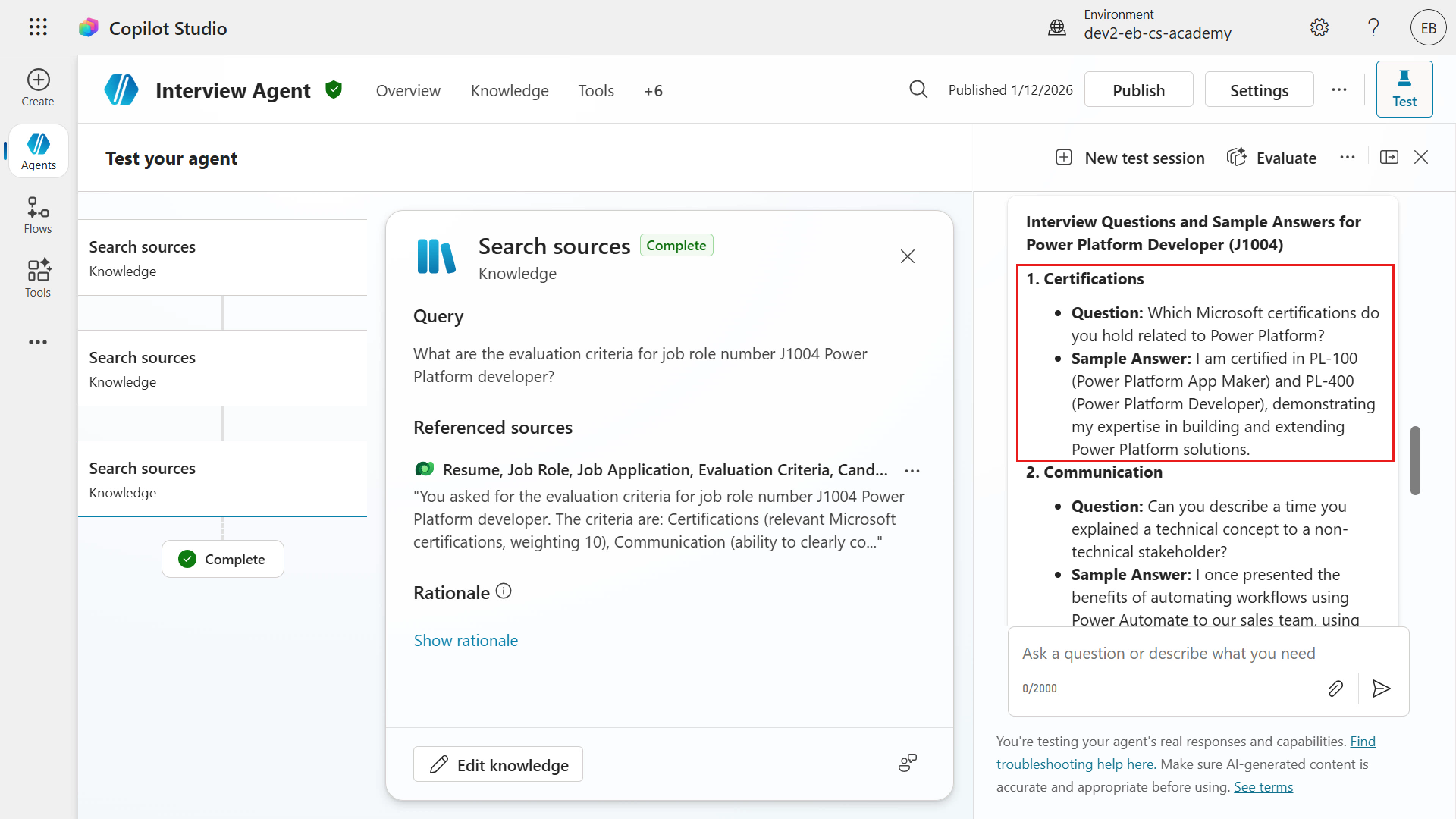Screen dimensions: 1456x819
Task: Click the feedback icon beside Edit knowledge
Action: 908,763
